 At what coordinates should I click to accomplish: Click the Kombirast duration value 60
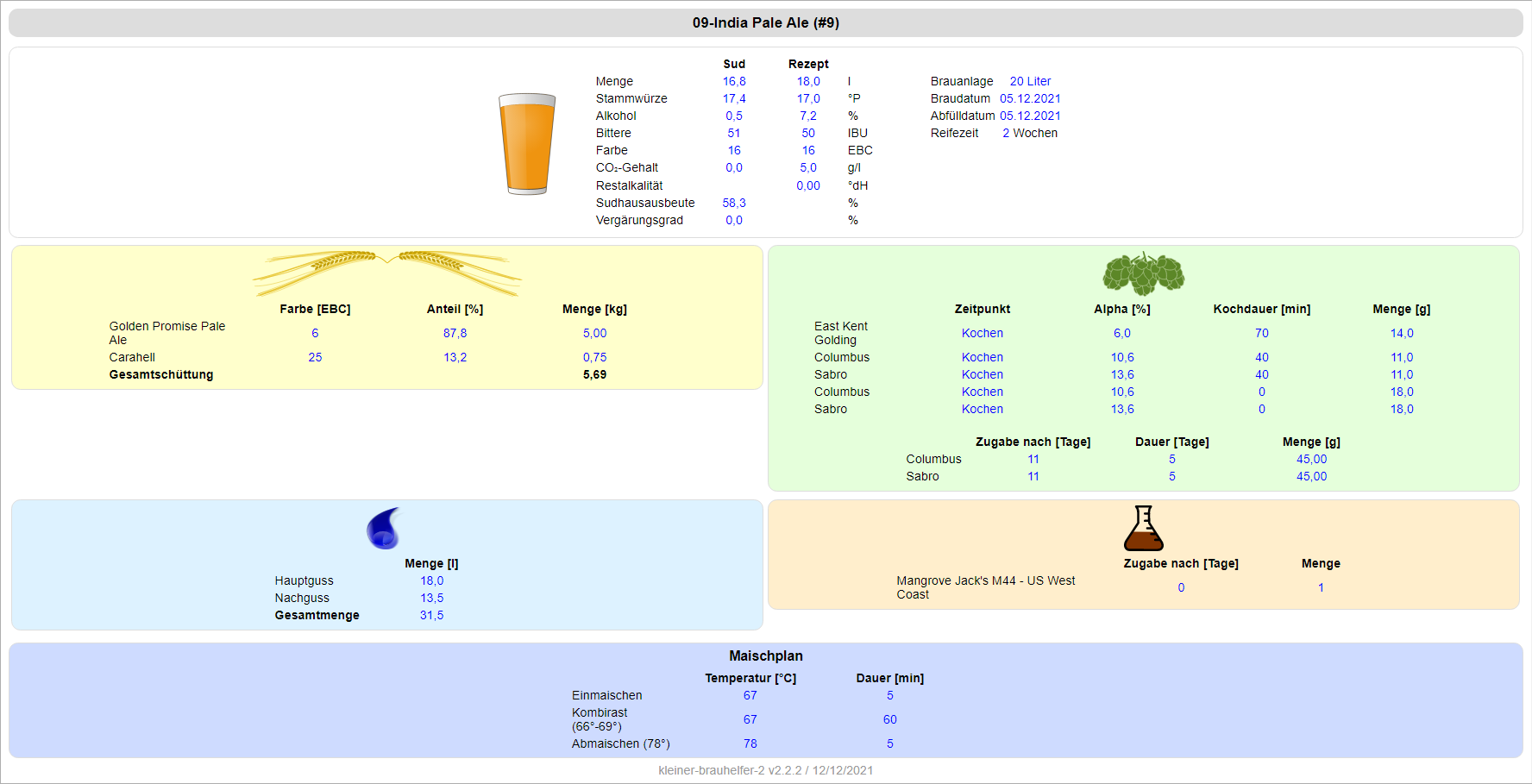point(889,719)
